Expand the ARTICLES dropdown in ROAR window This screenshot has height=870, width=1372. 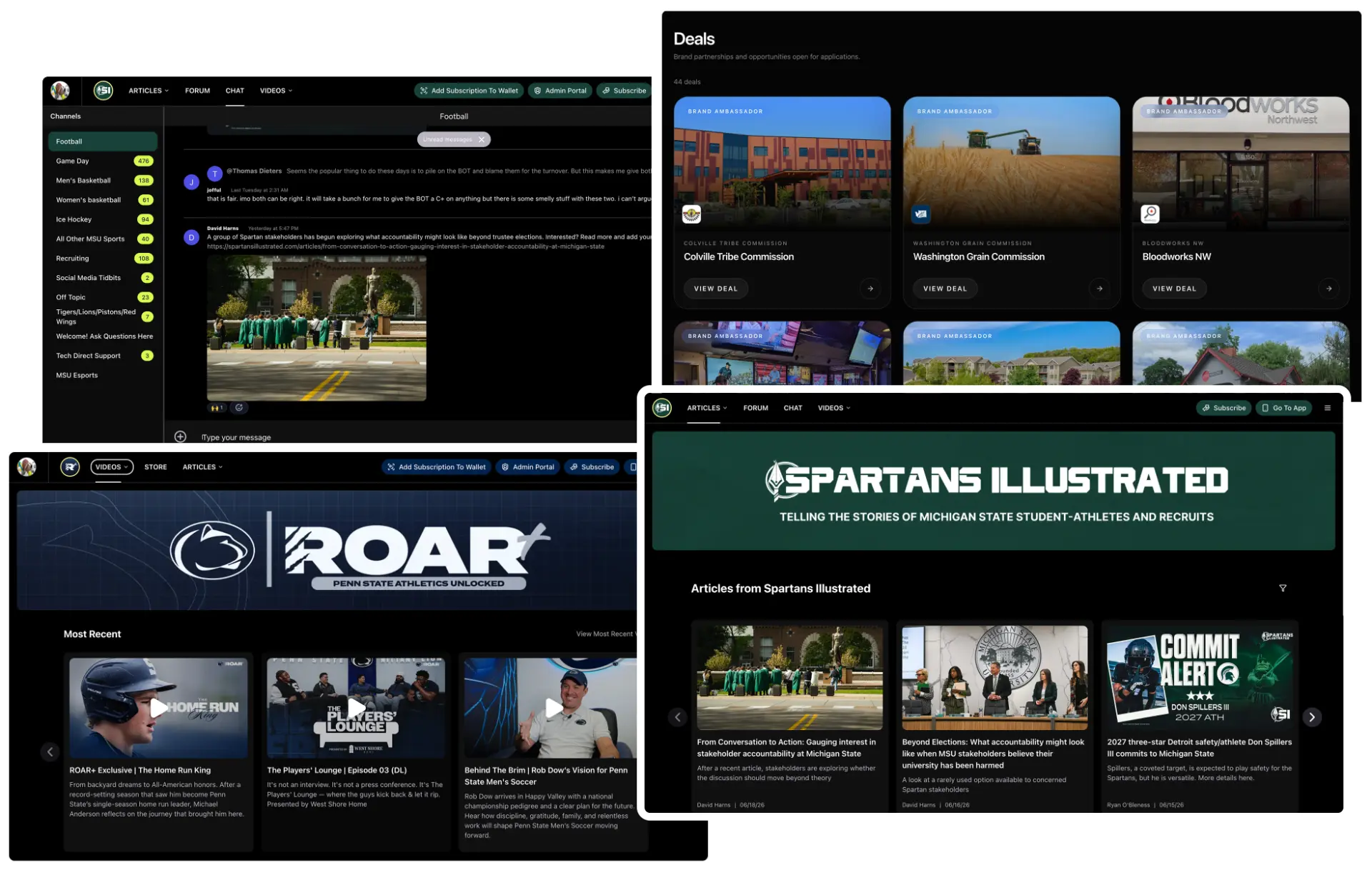tap(202, 467)
